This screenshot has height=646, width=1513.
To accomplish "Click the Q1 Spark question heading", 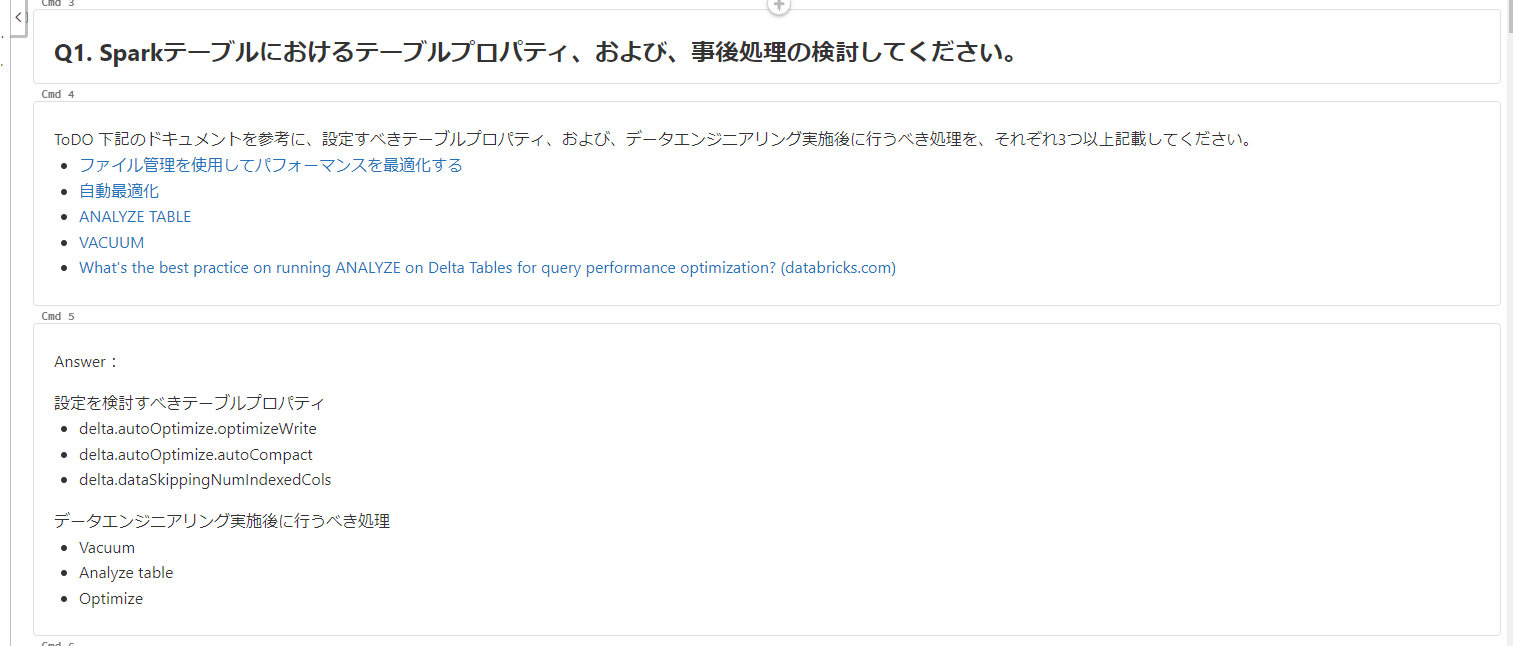I will pos(534,52).
